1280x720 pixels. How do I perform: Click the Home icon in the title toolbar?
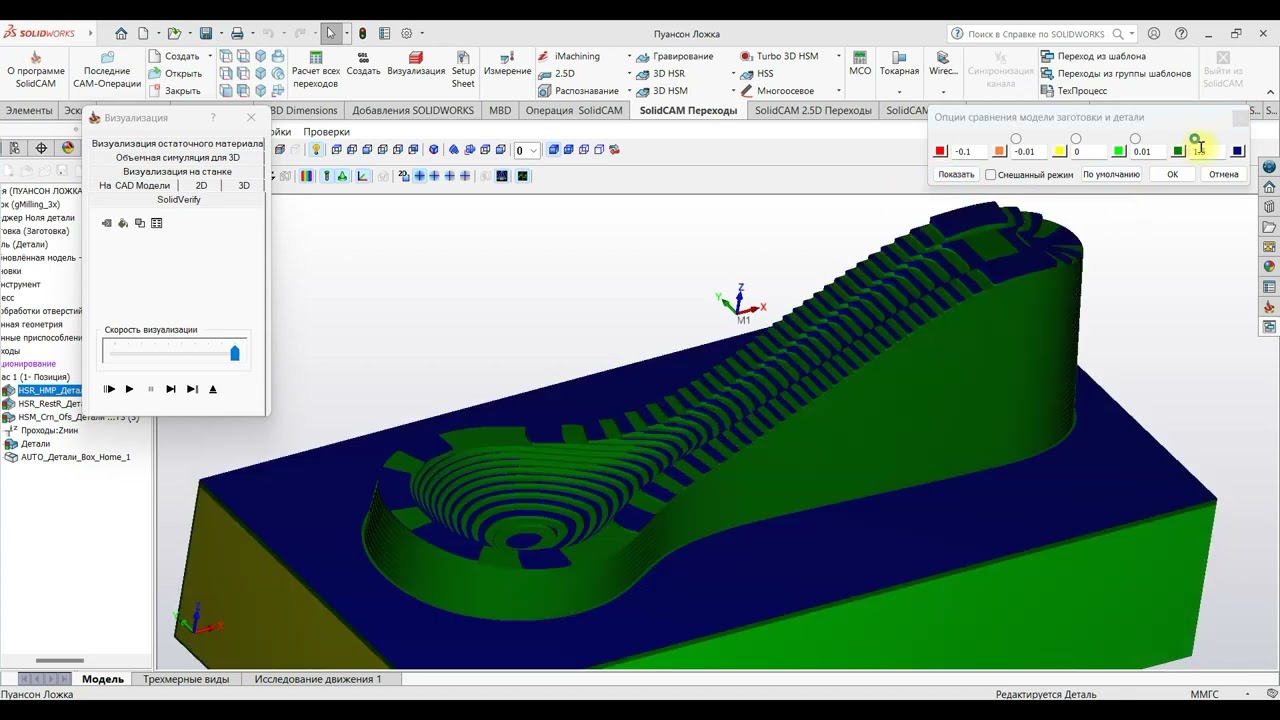121,33
